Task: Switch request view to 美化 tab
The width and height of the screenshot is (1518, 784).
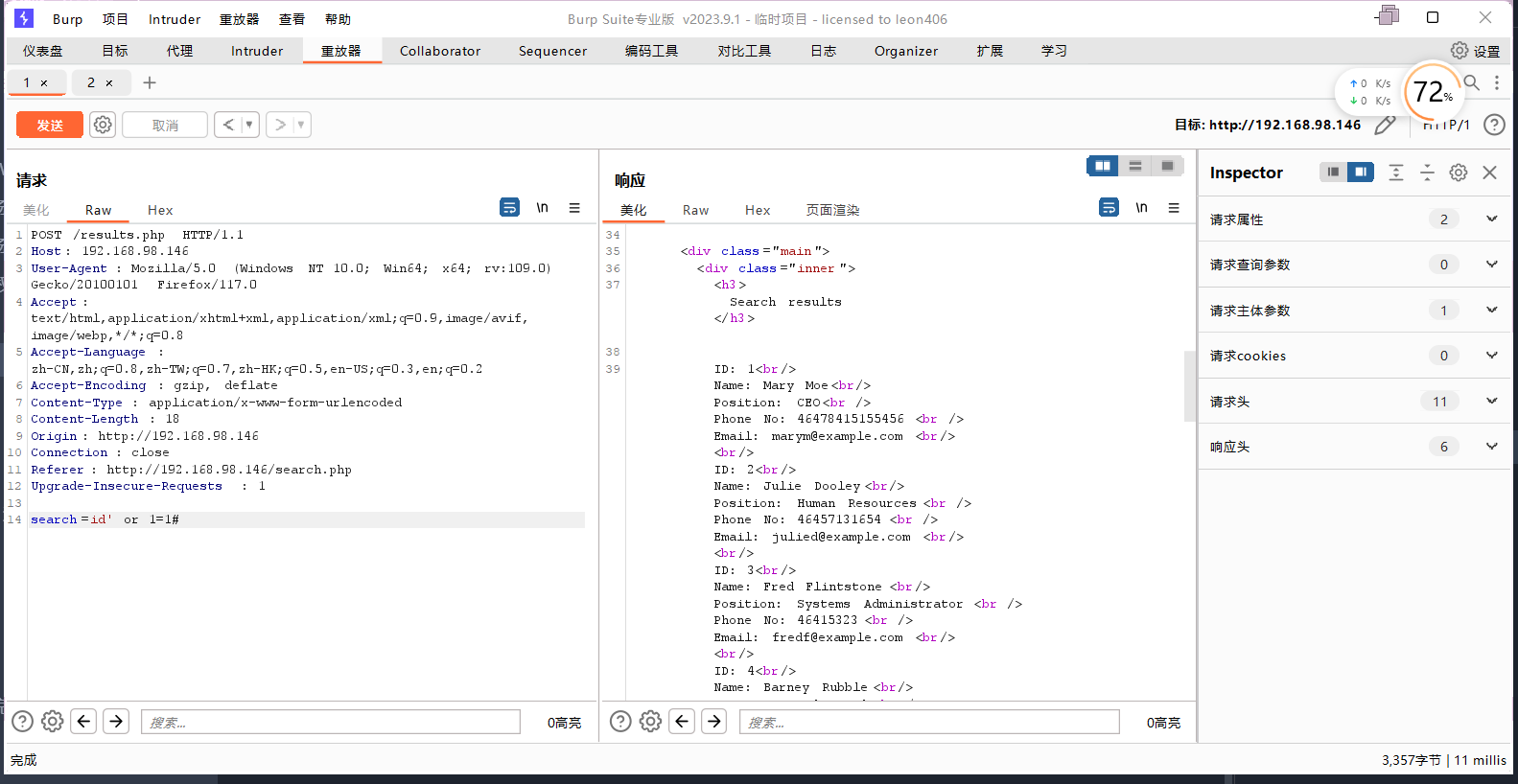Action: pyautogui.click(x=36, y=210)
